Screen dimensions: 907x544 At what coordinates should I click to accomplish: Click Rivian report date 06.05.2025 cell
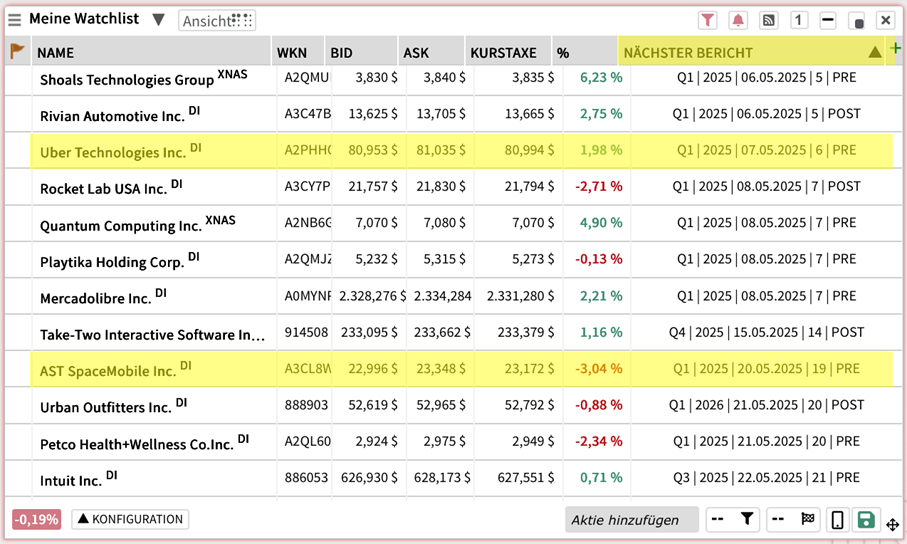[x=766, y=113]
